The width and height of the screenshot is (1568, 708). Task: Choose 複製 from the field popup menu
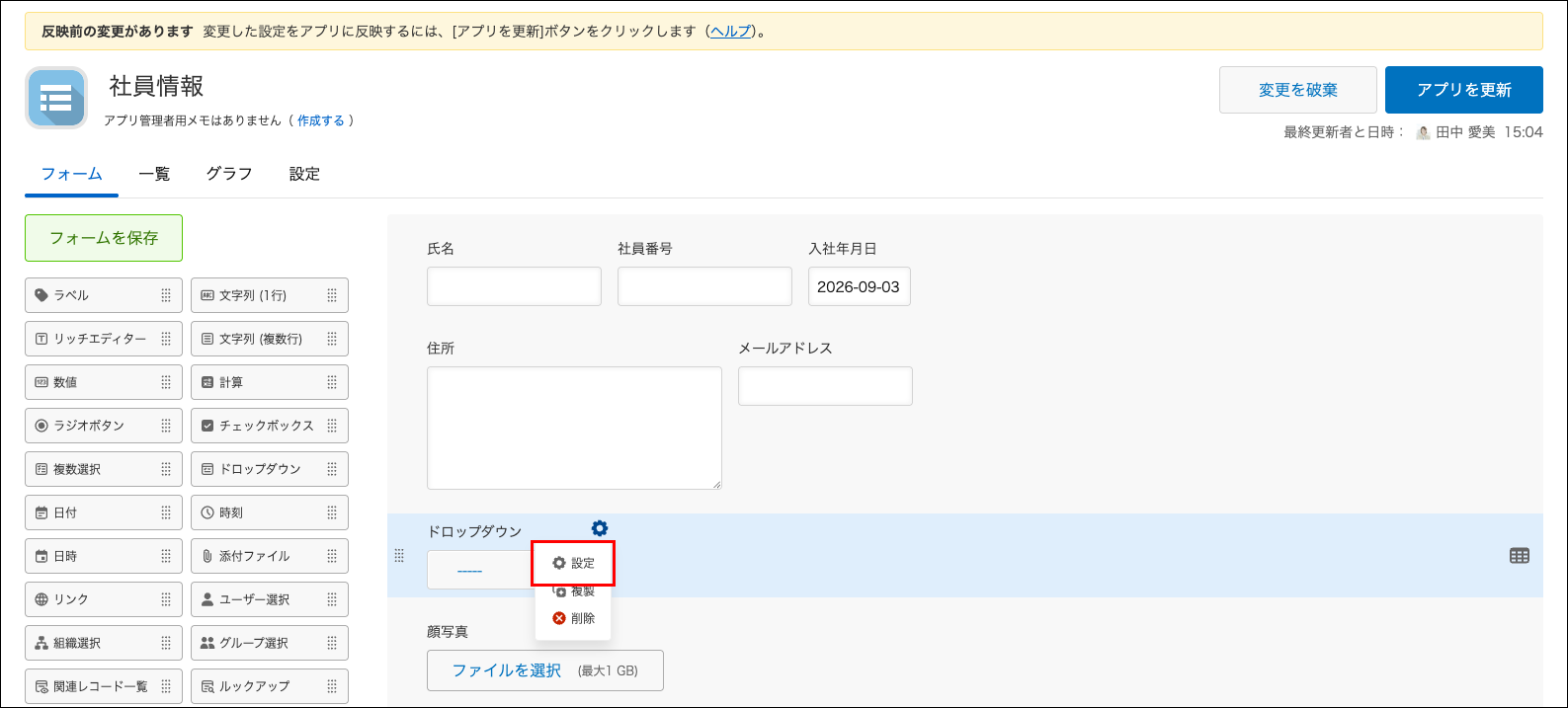coord(573,590)
